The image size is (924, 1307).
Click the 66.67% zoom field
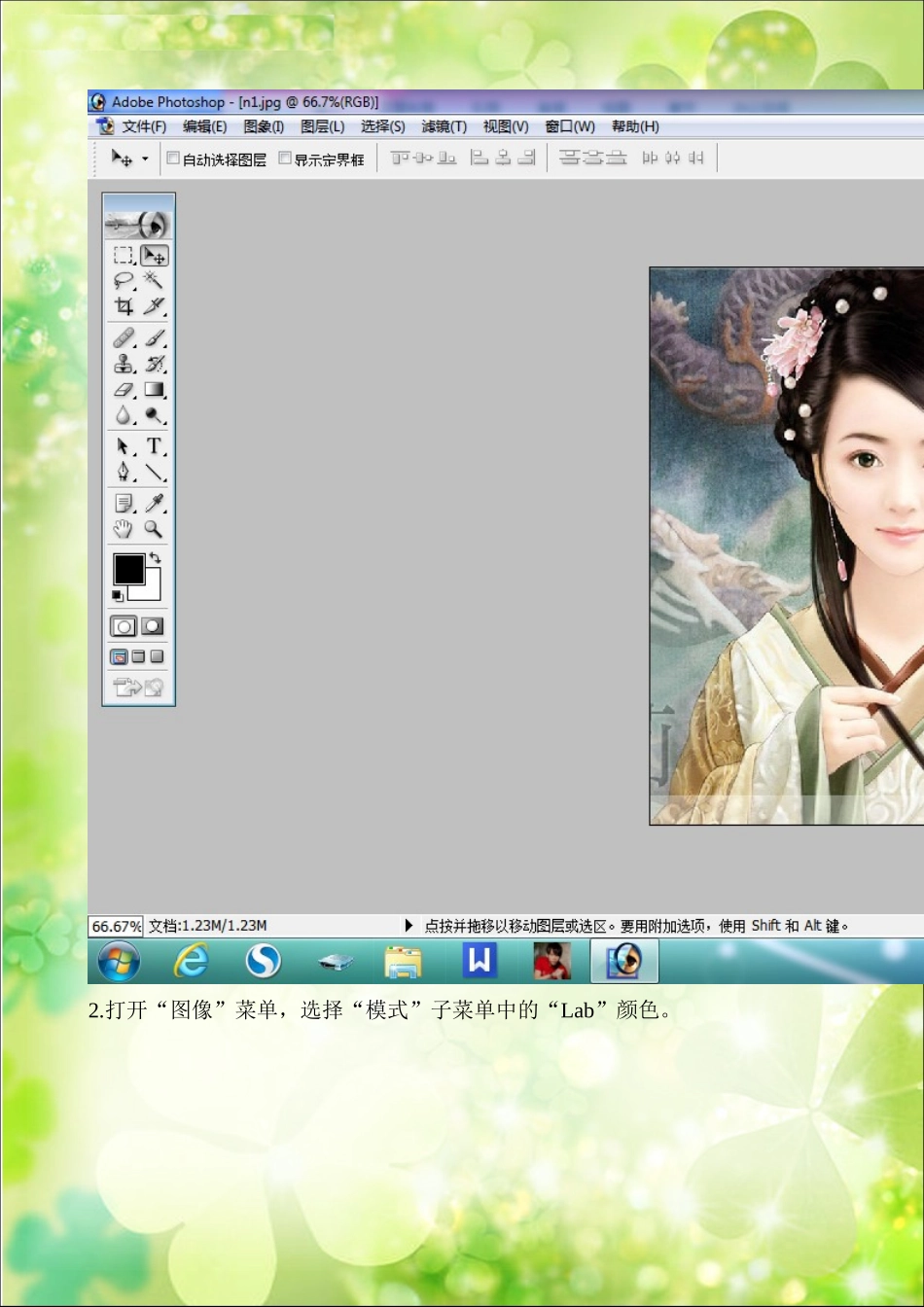coord(116,926)
